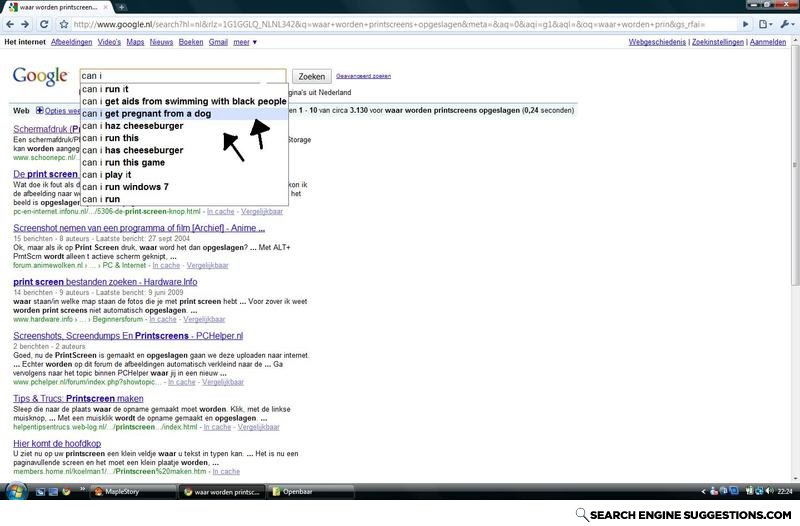
Task: Click in the Google search box
Action: tap(183, 76)
